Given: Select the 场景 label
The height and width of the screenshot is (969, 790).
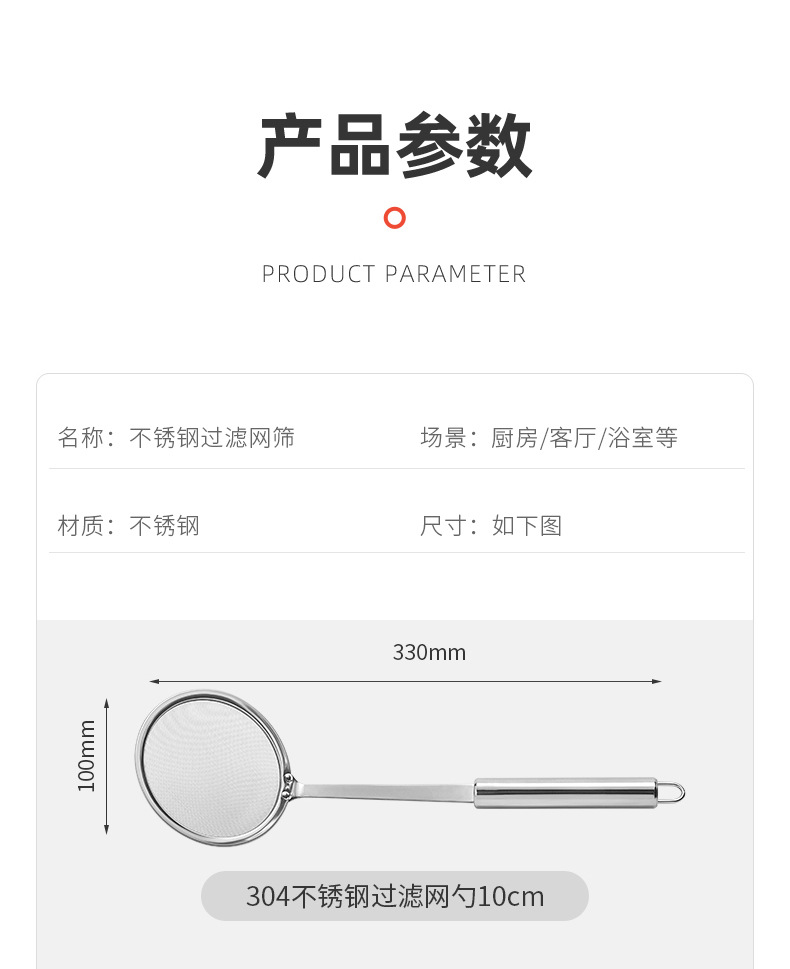Looking at the screenshot, I should 442,437.
